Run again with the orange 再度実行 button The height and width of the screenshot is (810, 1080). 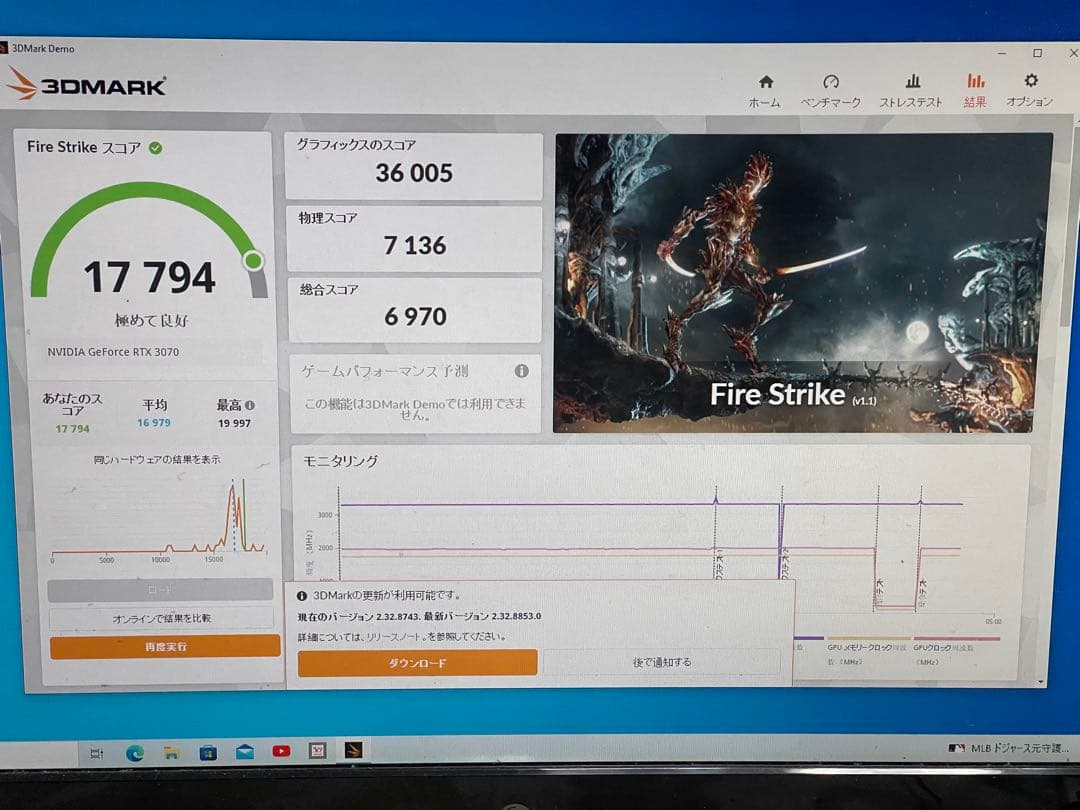(165, 647)
